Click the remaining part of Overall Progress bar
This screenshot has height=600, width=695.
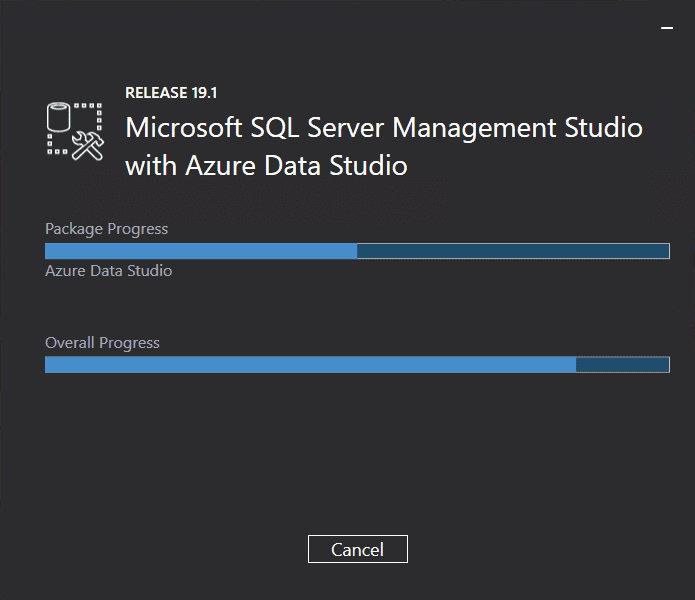click(623, 365)
